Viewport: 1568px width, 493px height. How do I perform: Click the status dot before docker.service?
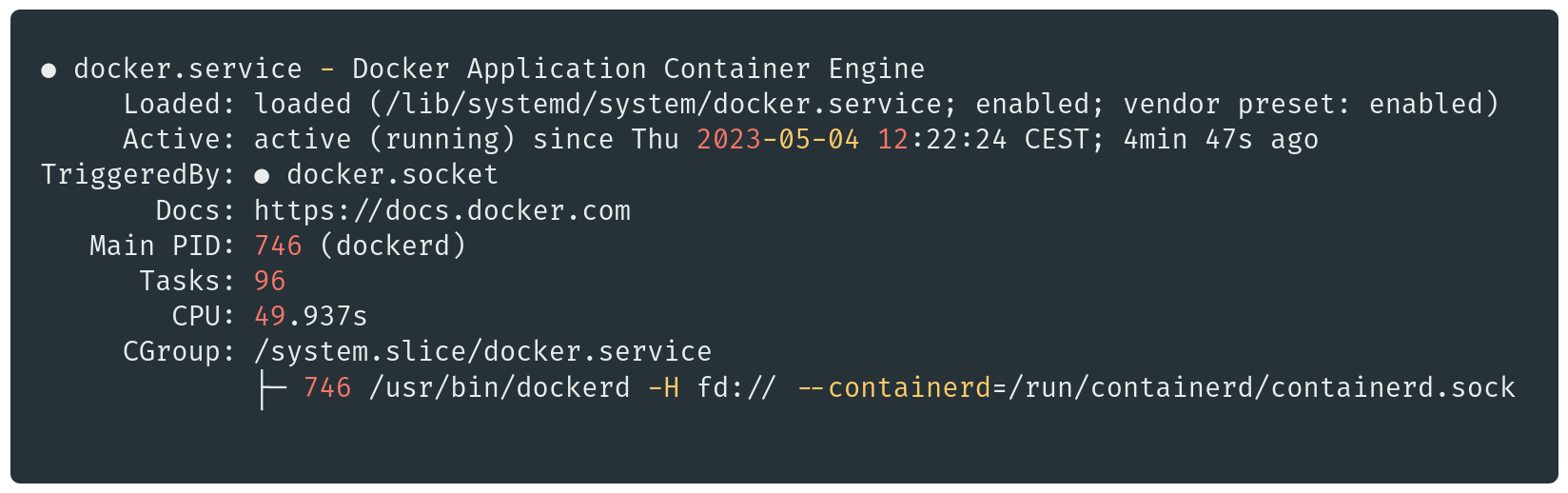49,70
